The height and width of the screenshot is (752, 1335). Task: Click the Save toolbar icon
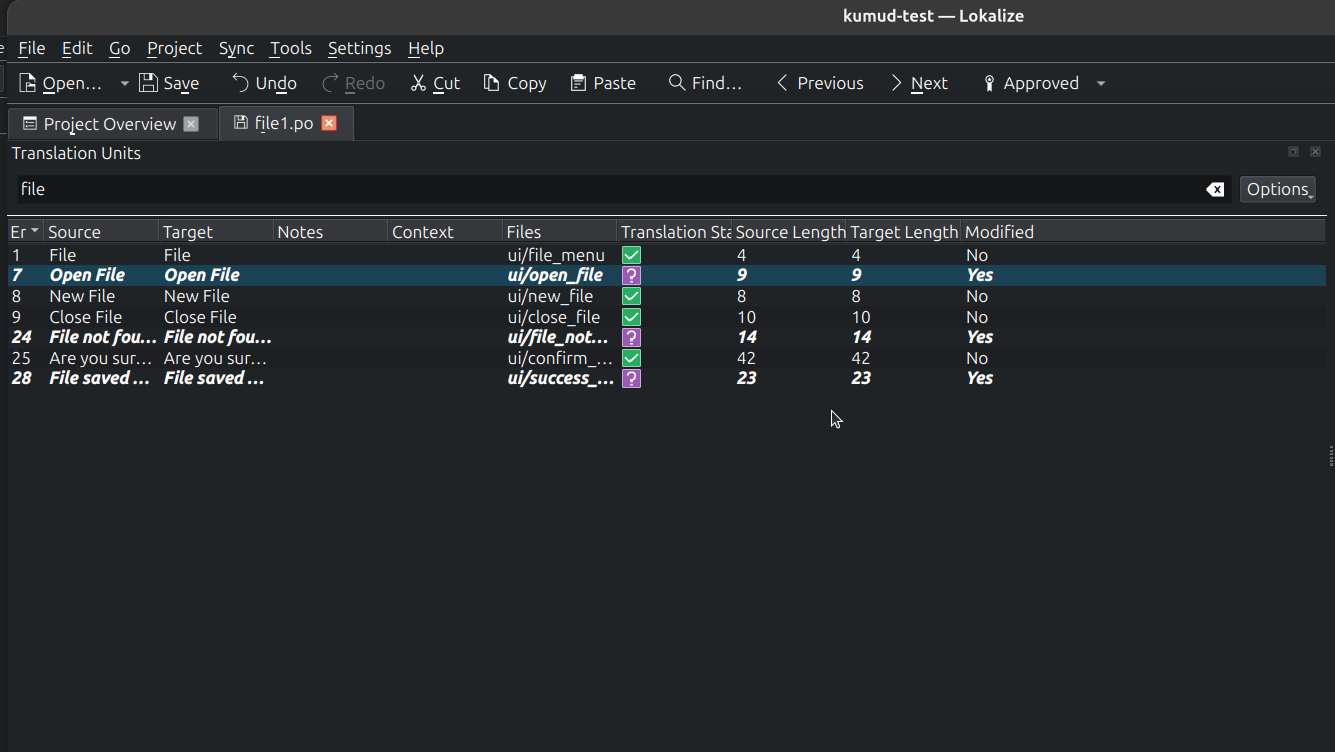coord(149,83)
